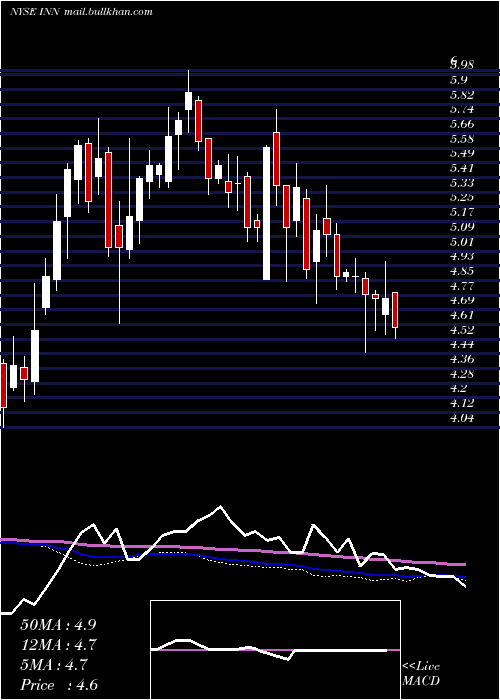Viewport: 500px width, 700px height.
Task: Click the 5.09 price axis label
Action: pos(462,226)
